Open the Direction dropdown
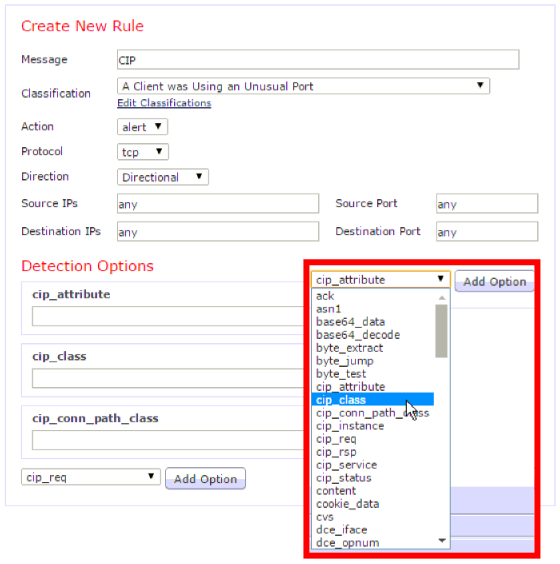Image resolution: width=560 pixels, height=564 pixels. click(x=163, y=177)
